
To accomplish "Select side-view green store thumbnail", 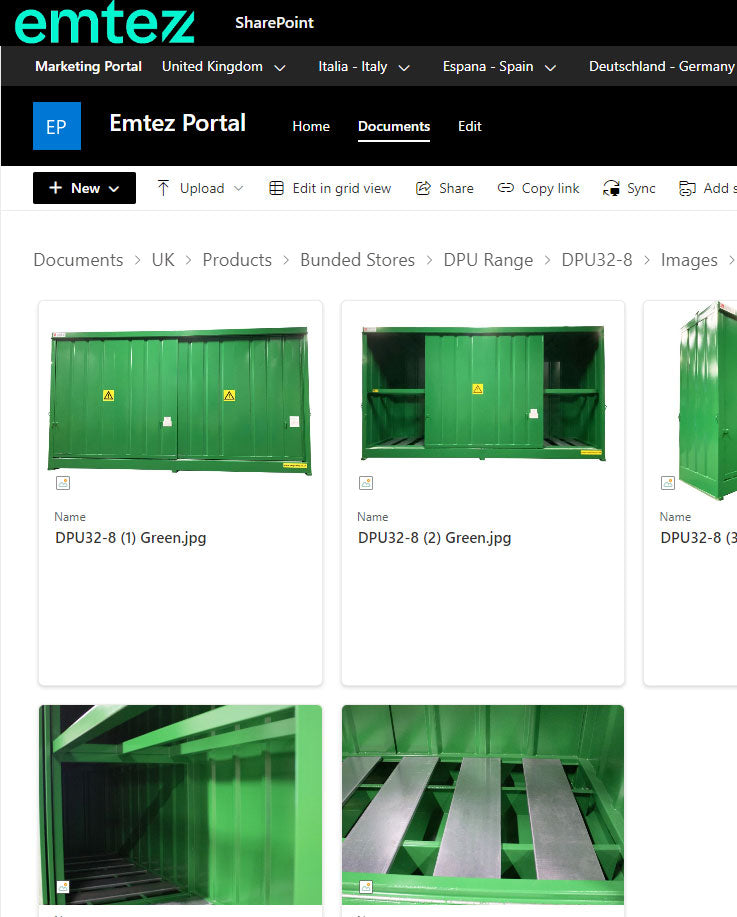I will pyautogui.click(x=707, y=401).
